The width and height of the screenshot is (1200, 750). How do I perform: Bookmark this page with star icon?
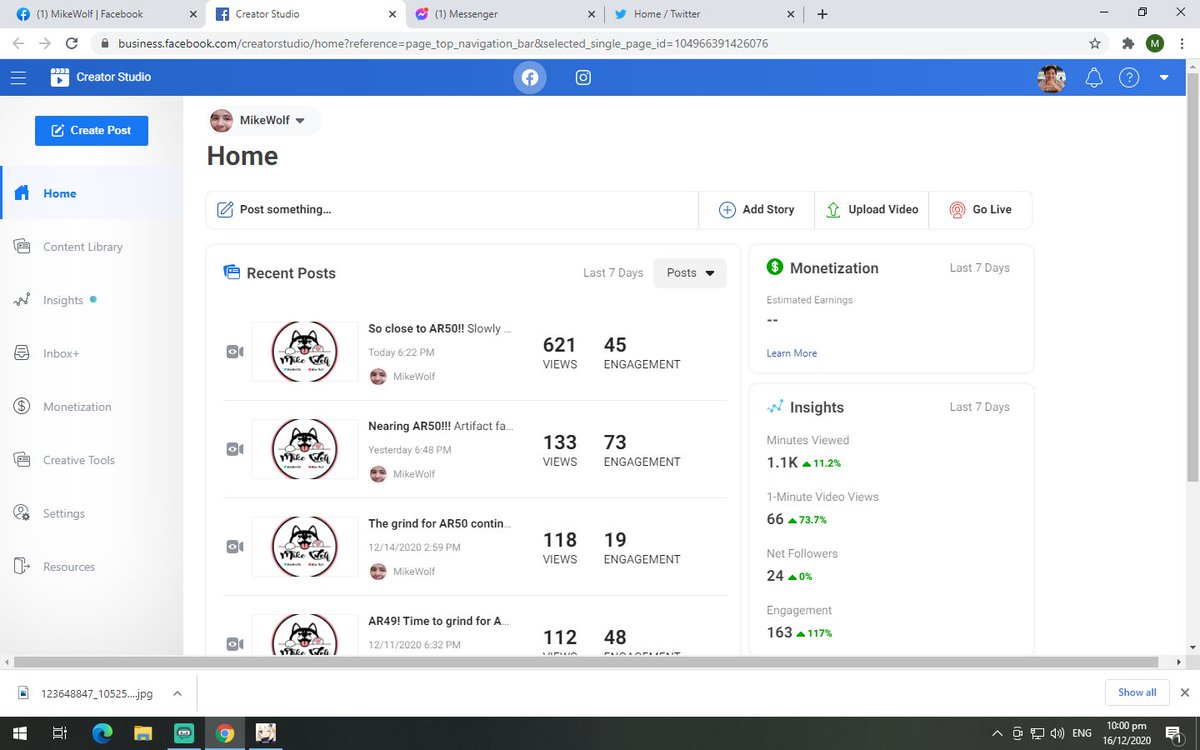pyautogui.click(x=1095, y=43)
